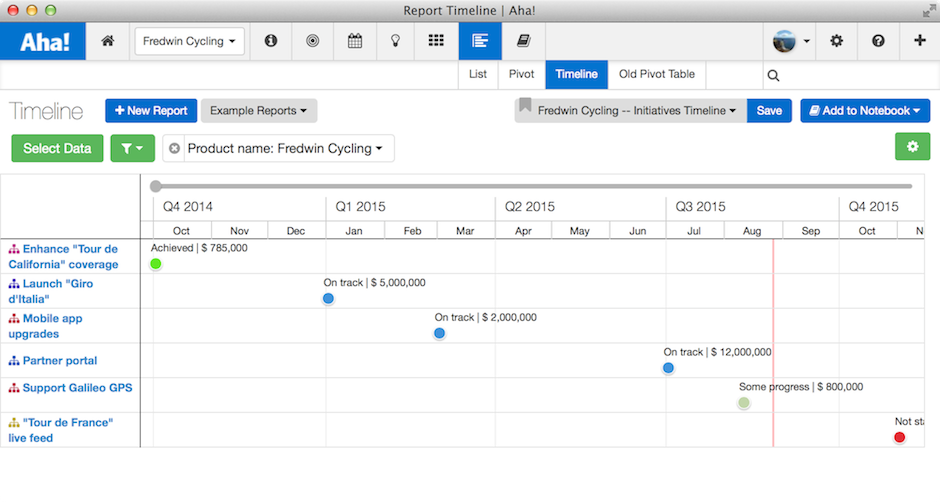Open the Initiatives Timeline report dropdown
The width and height of the screenshot is (940, 502).
click(637, 110)
